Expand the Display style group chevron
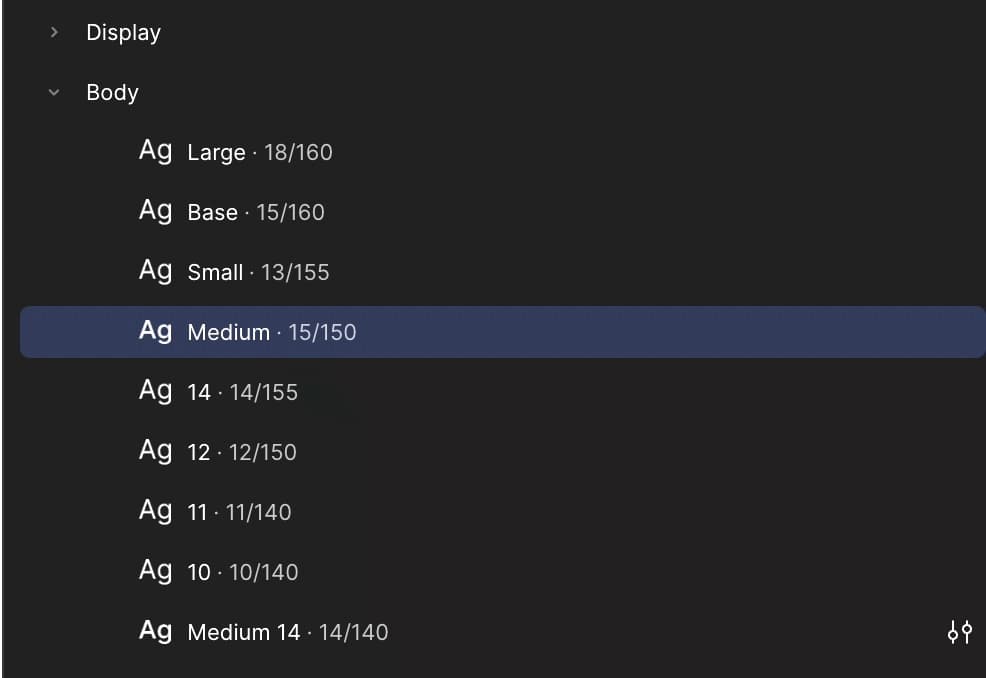Viewport: 986px width, 678px height. click(54, 32)
